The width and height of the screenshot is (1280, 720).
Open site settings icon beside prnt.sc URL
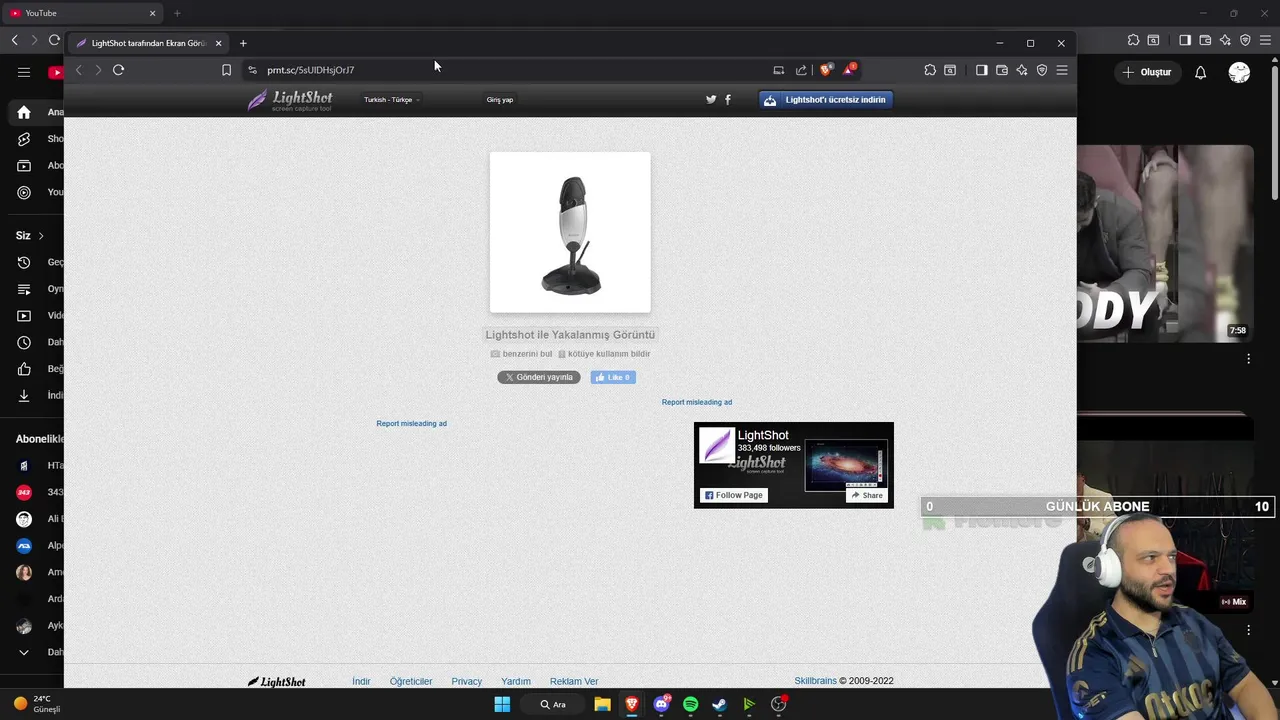pos(252,70)
